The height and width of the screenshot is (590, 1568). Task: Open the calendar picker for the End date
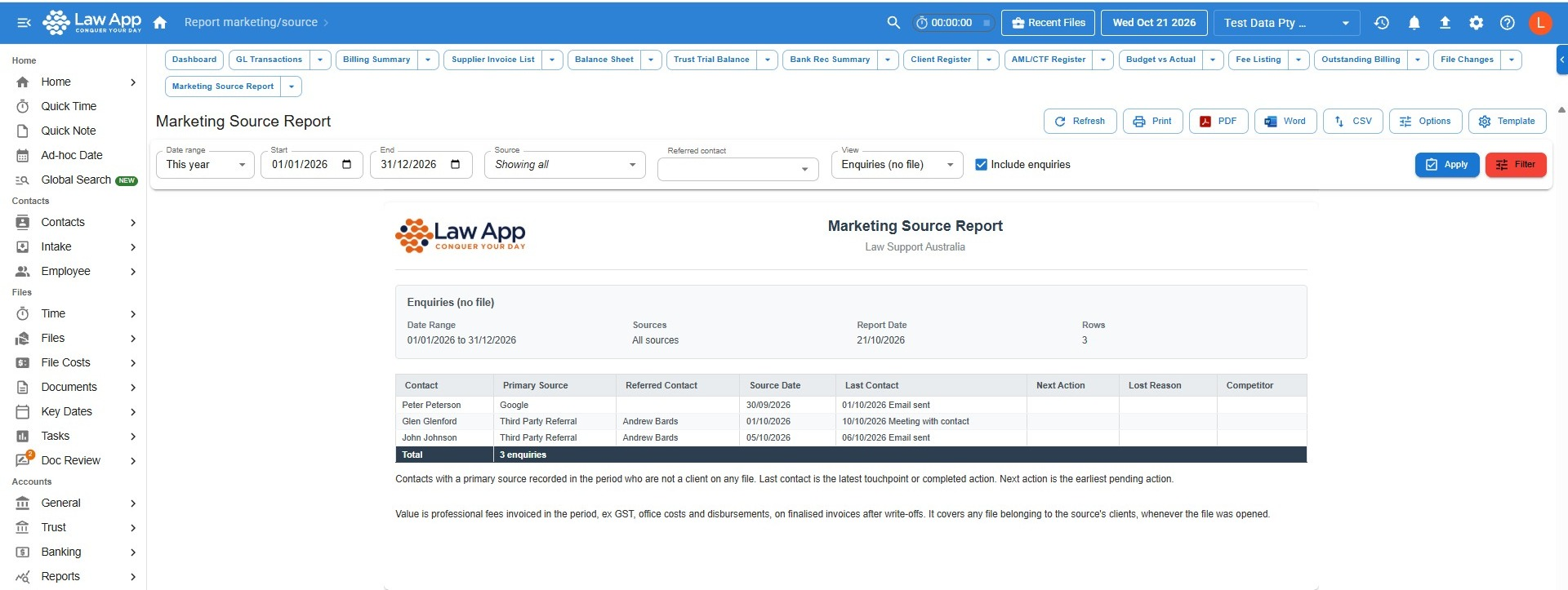(456, 164)
